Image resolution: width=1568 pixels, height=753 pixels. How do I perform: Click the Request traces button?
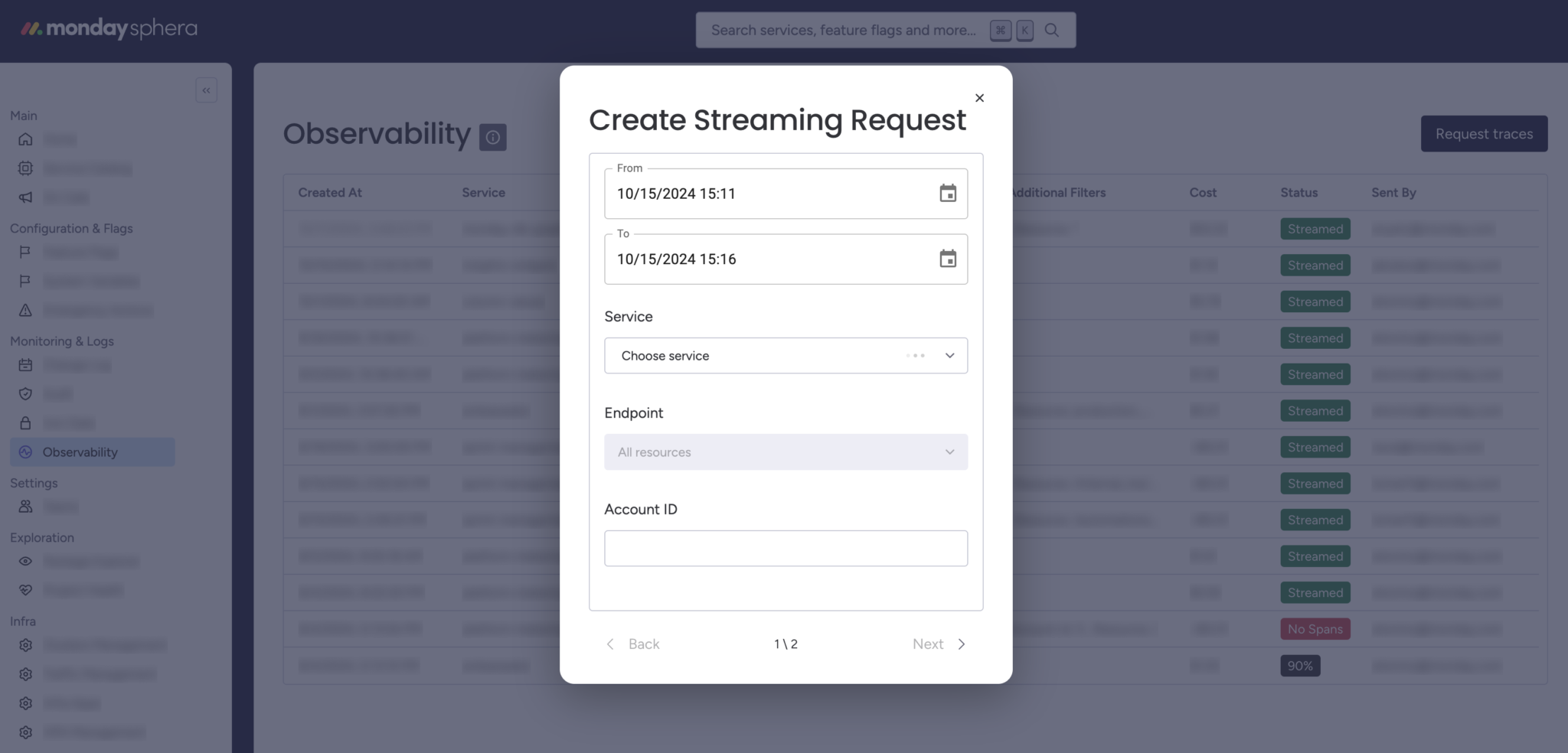coord(1484,133)
